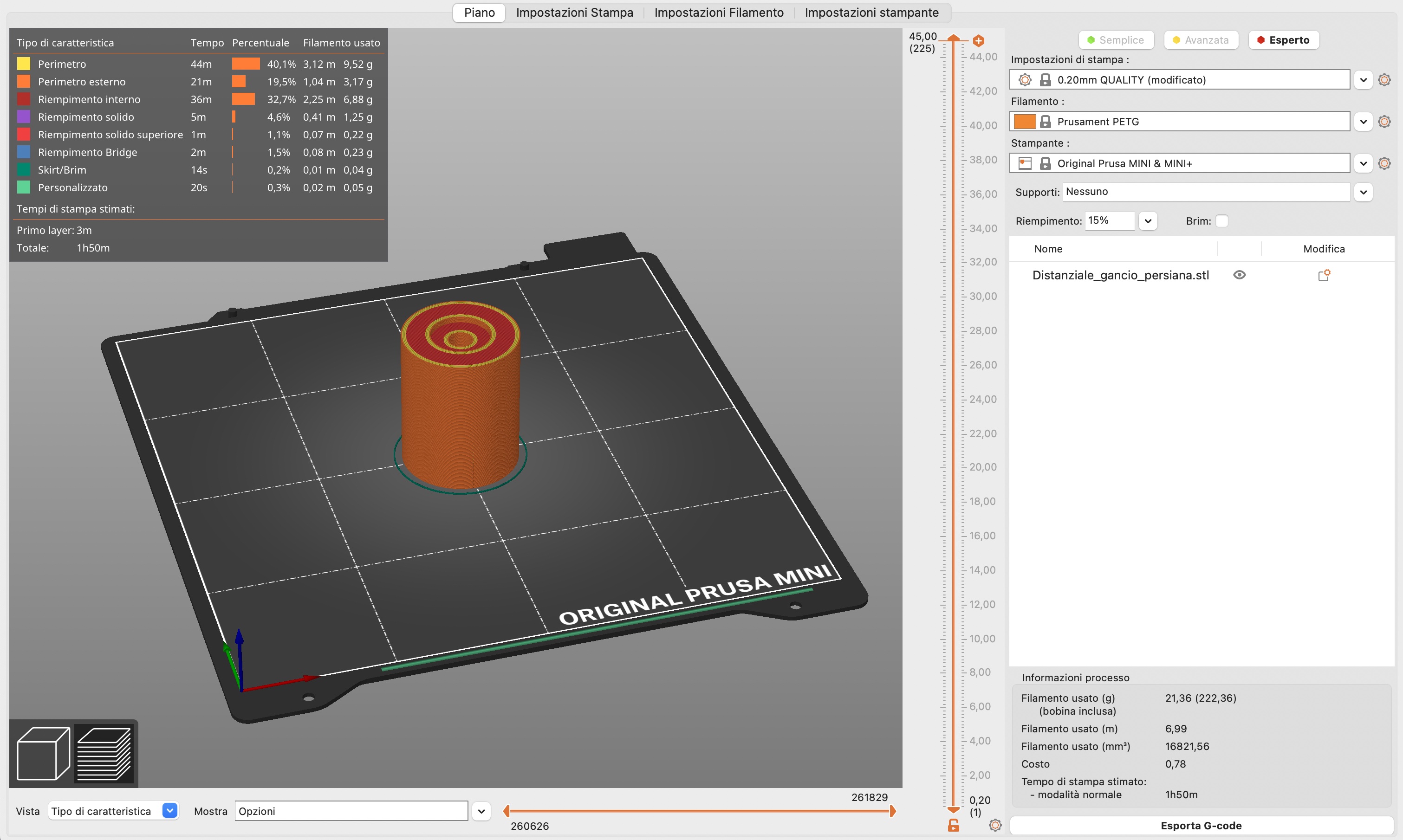The height and width of the screenshot is (840, 1403).
Task: Edit print settings preset gear icon
Action: (x=1384, y=80)
